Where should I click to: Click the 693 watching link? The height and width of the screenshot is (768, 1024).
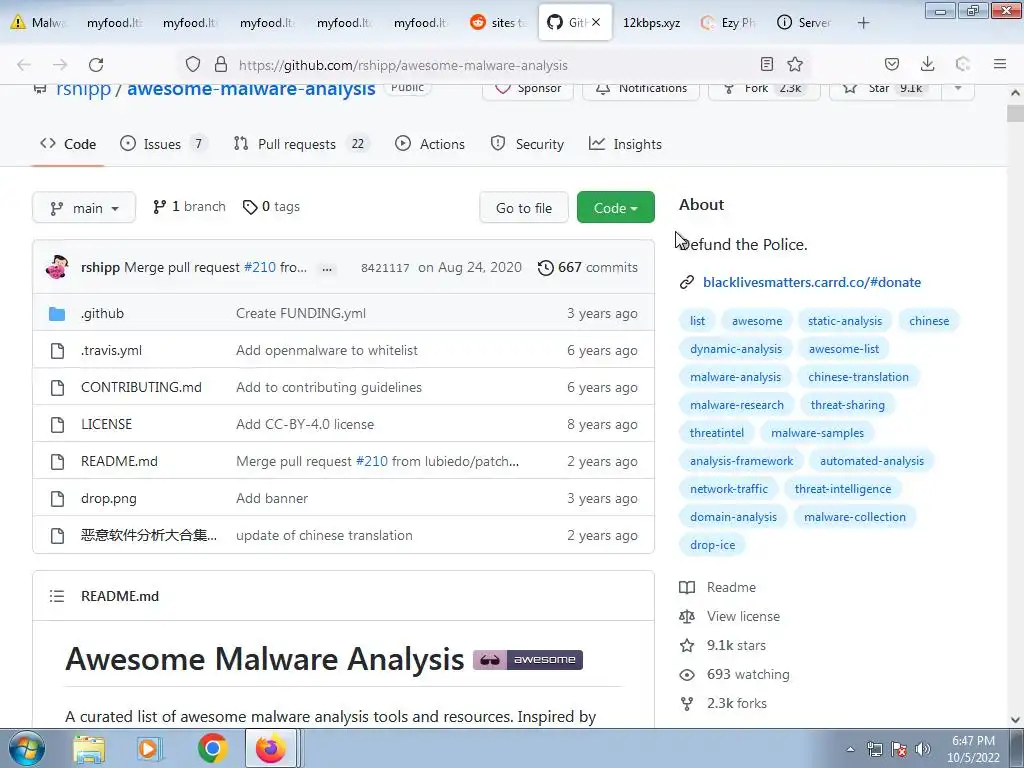748,675
